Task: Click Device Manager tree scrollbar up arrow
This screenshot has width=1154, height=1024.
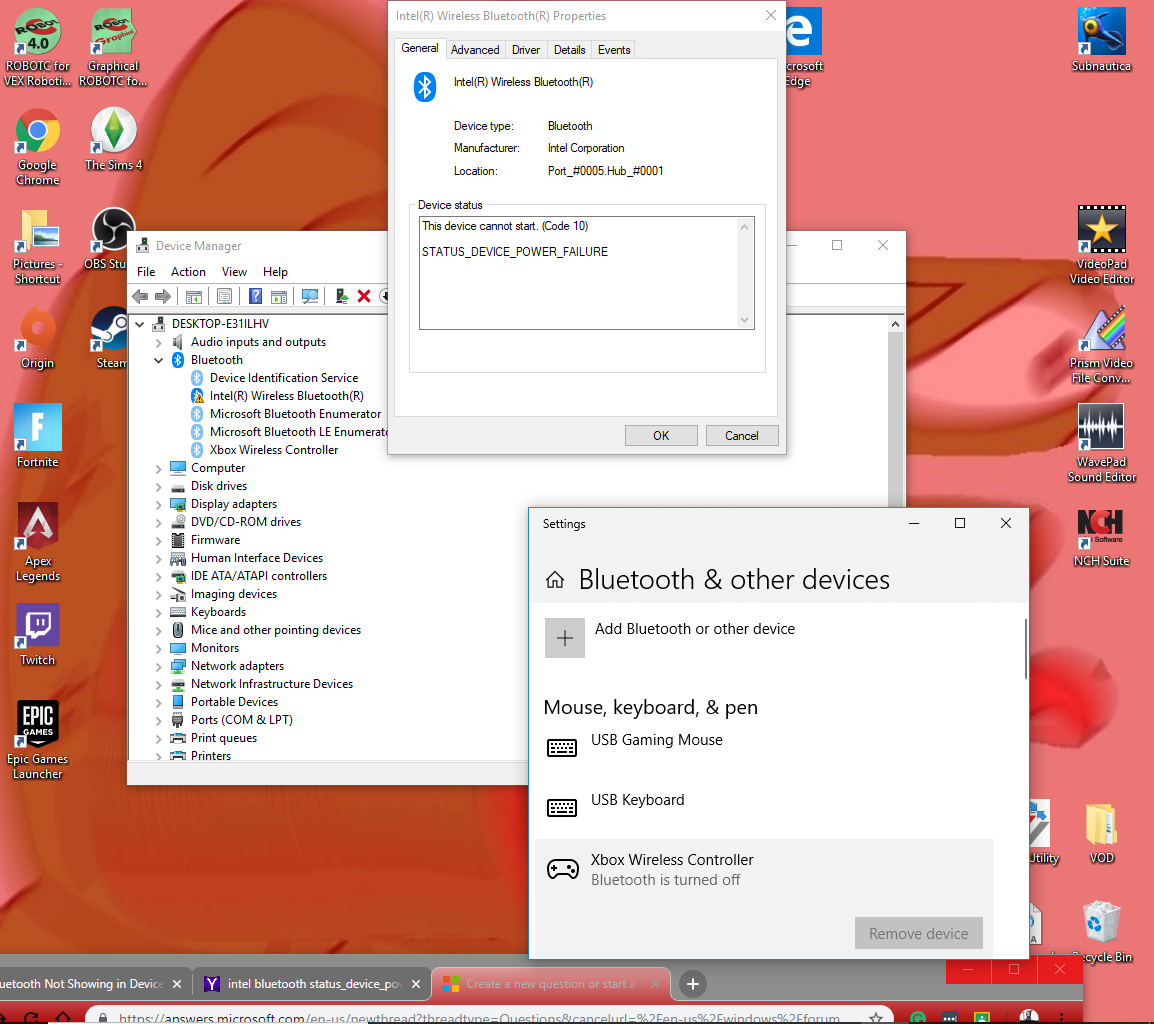Action: [x=895, y=324]
